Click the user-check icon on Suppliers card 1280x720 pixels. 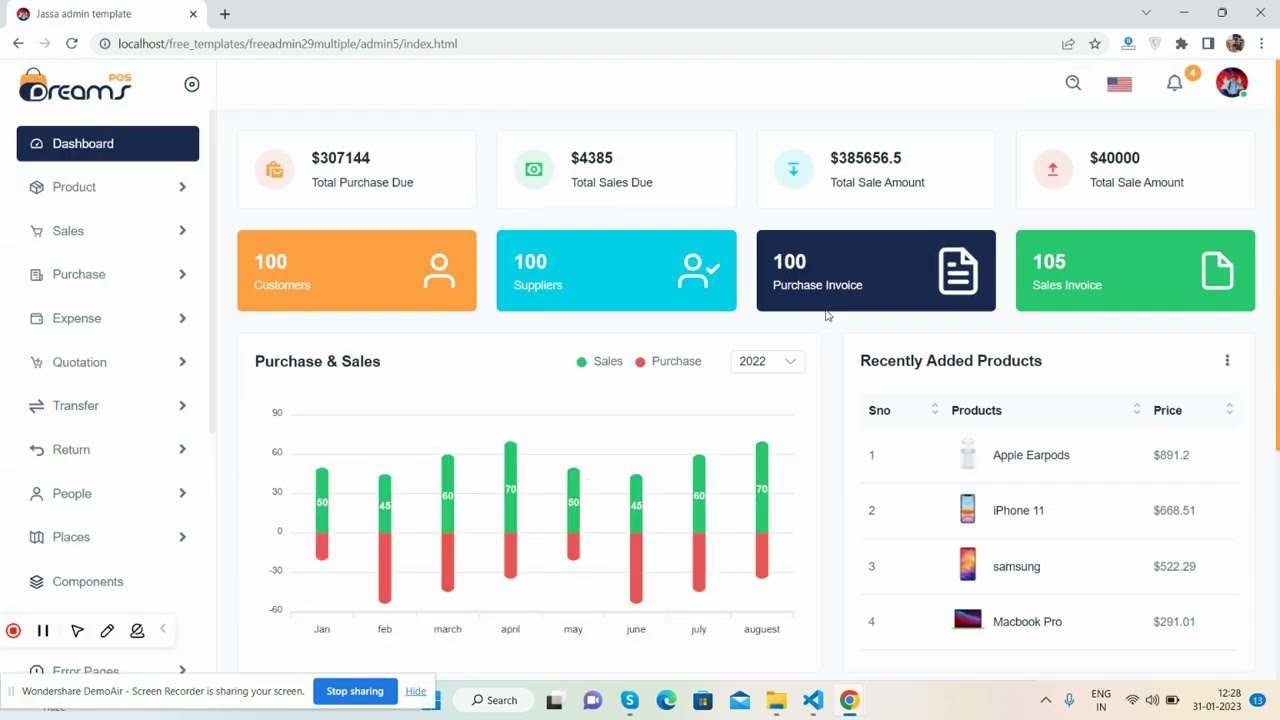click(x=698, y=271)
